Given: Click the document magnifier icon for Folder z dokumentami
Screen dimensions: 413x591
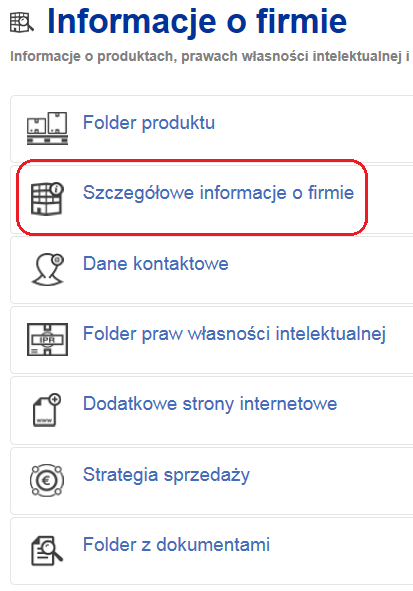Looking at the screenshot, I should (47, 551).
